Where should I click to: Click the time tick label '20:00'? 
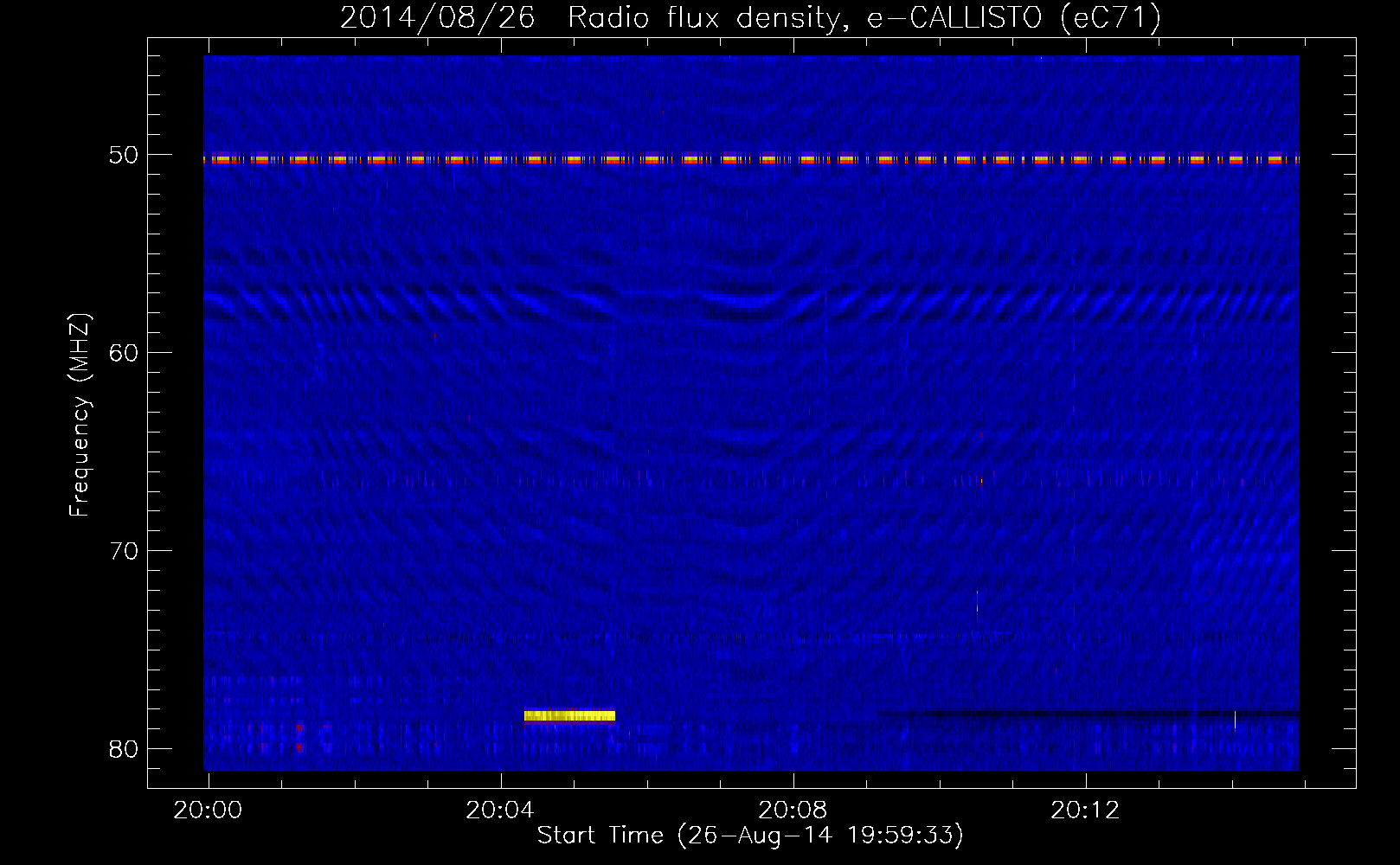click(208, 811)
